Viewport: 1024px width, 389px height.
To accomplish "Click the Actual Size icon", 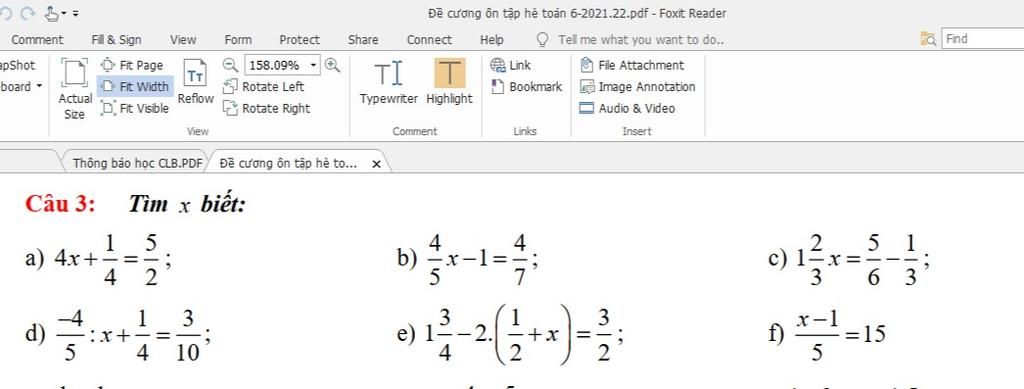I will pyautogui.click(x=75, y=89).
